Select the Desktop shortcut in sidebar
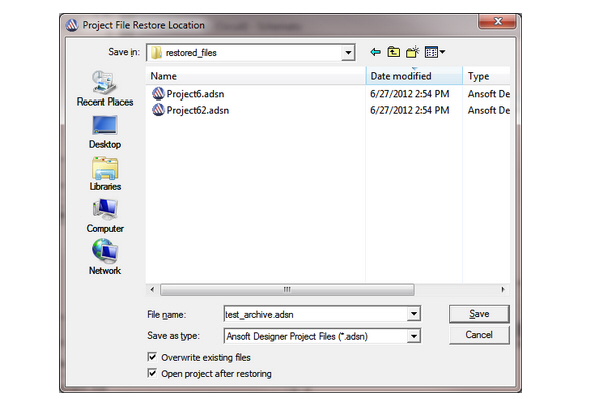600x399 pixels. point(105,132)
